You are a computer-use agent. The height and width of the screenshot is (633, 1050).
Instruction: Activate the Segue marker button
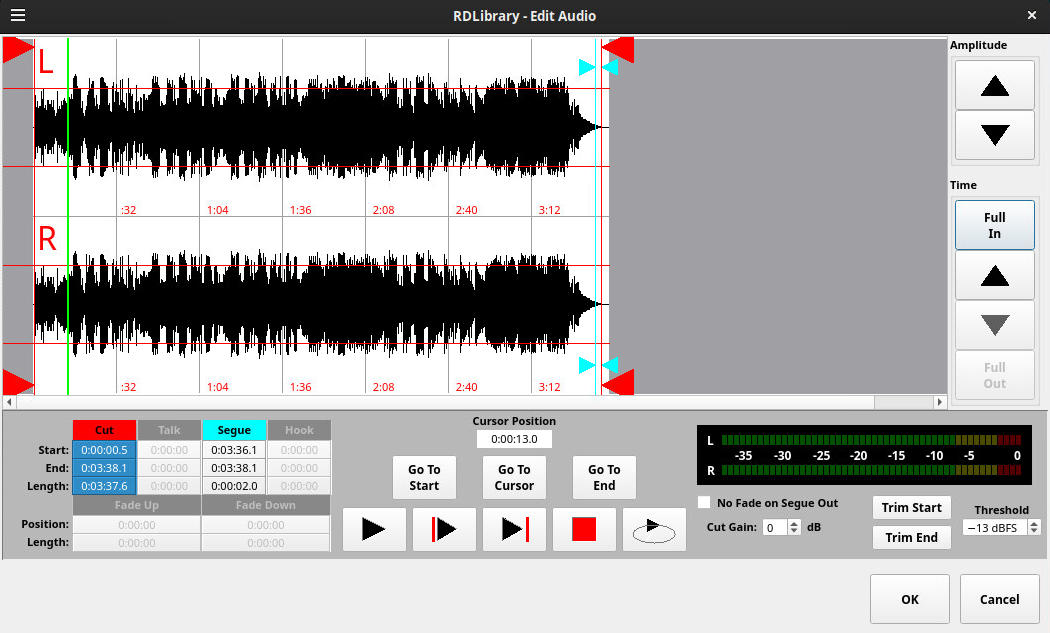click(234, 430)
